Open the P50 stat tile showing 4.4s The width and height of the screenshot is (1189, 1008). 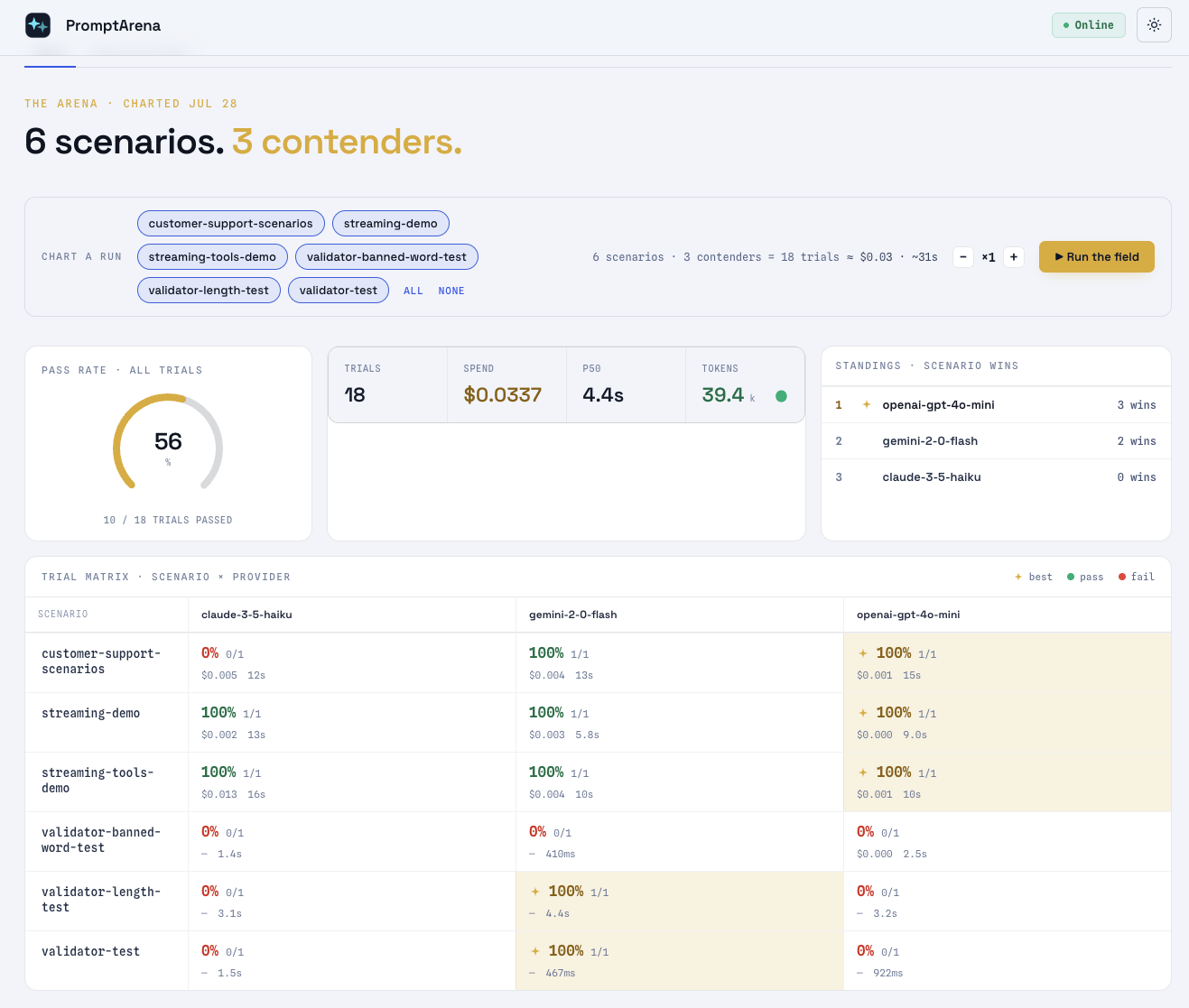[x=627, y=384]
